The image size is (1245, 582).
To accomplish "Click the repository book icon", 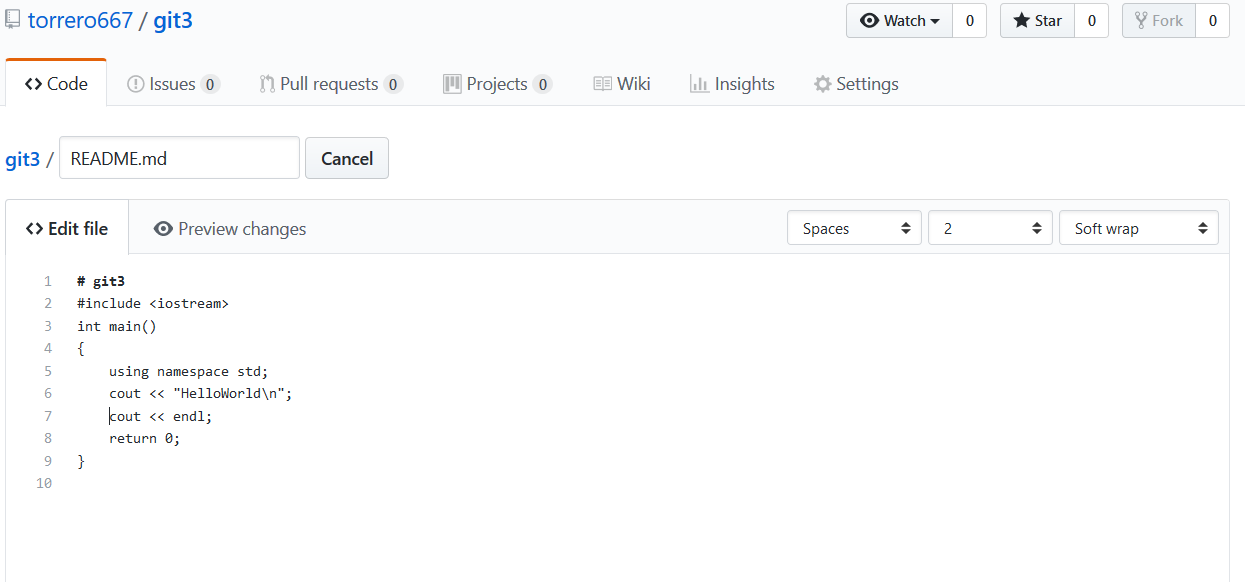I will [13, 20].
